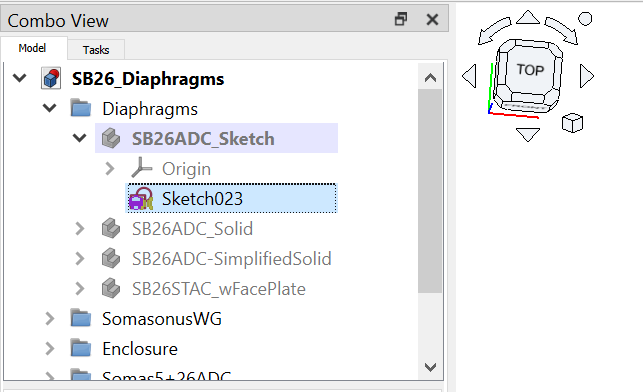Select the Sketch023 label

pyautogui.click(x=202, y=199)
